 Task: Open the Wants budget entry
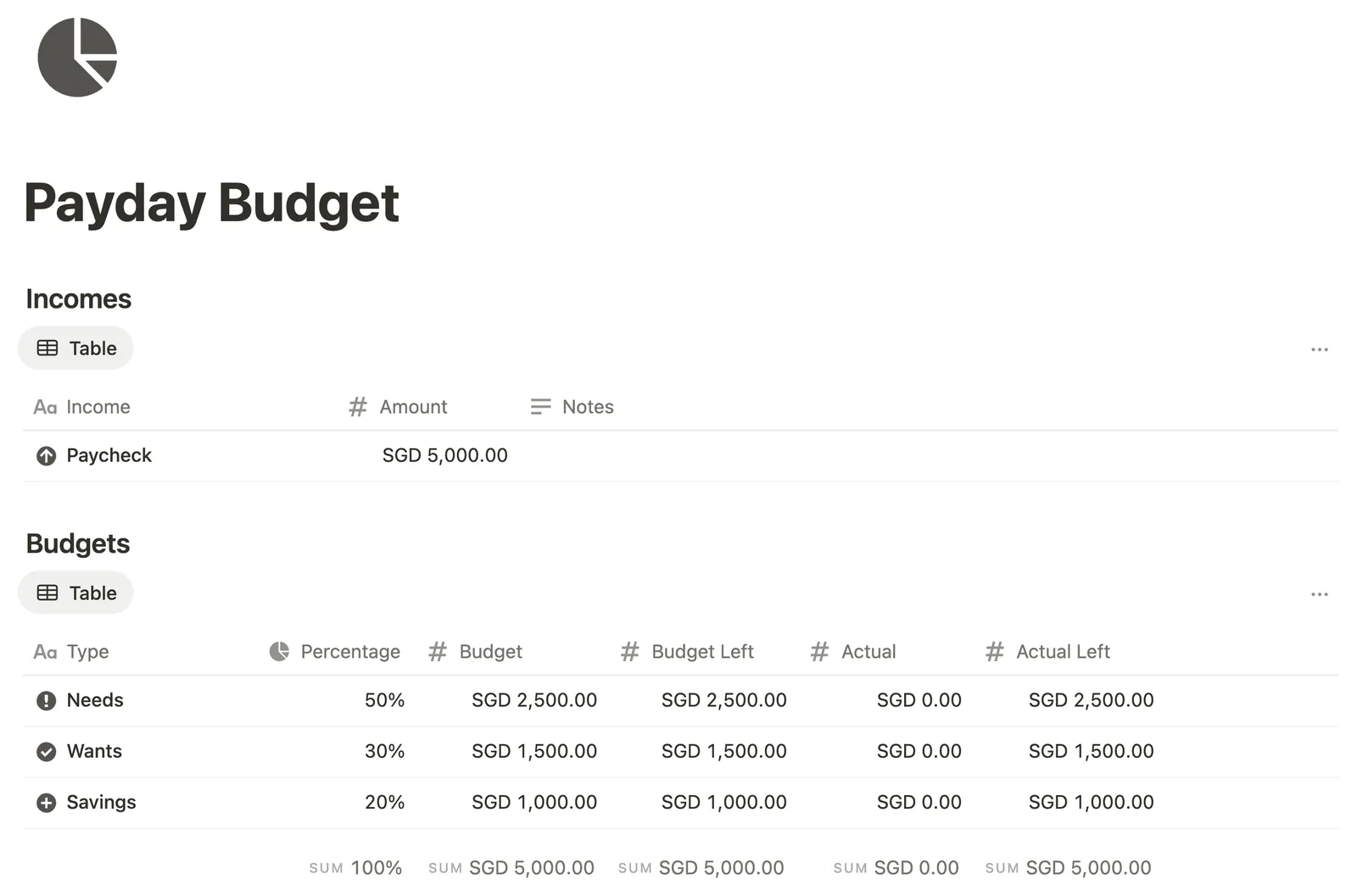click(x=94, y=751)
